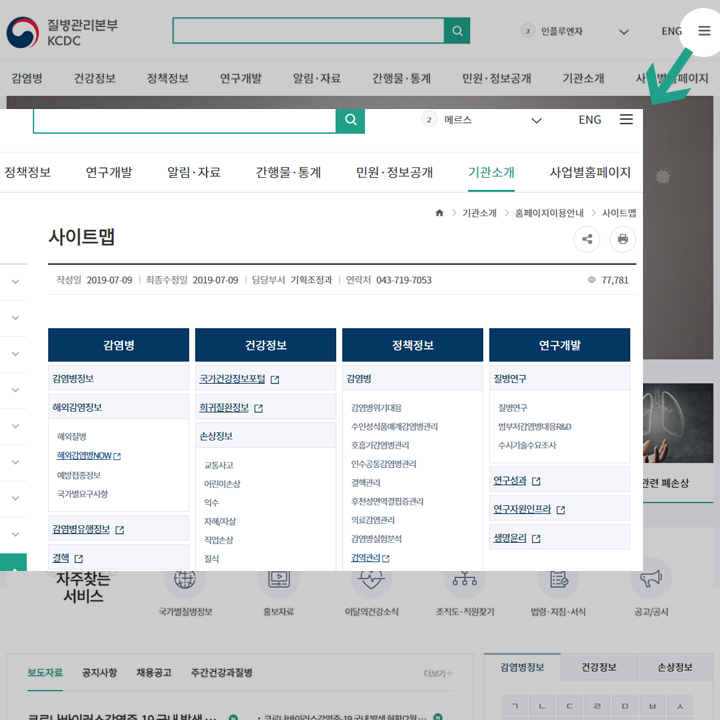Click the ㅂ consonant index button
720x720 pixels.
point(652,706)
